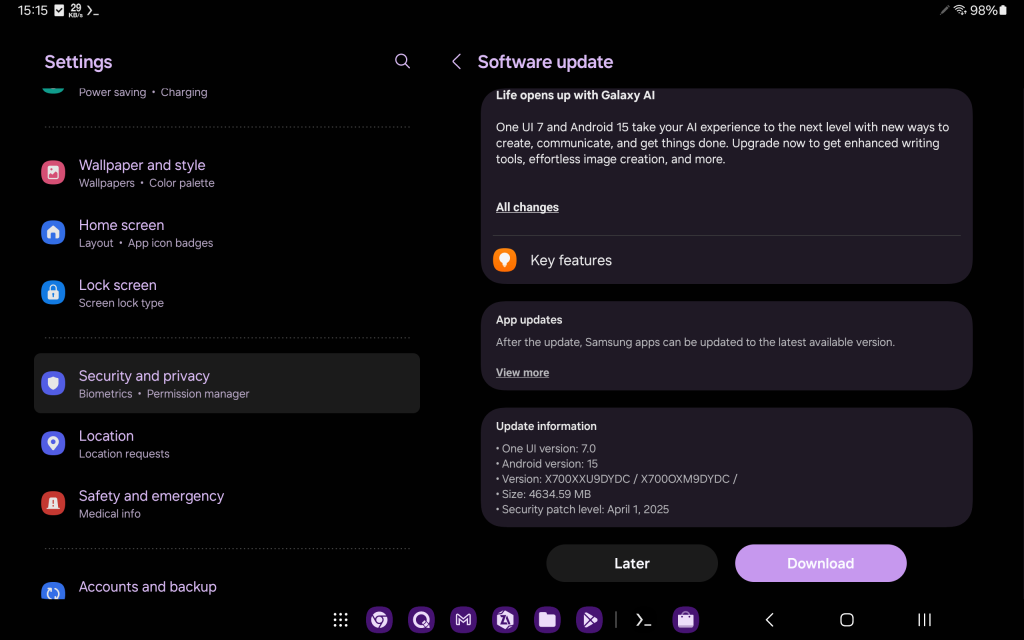Open Home screen settings
The height and width of the screenshot is (640, 1024).
tap(227, 233)
